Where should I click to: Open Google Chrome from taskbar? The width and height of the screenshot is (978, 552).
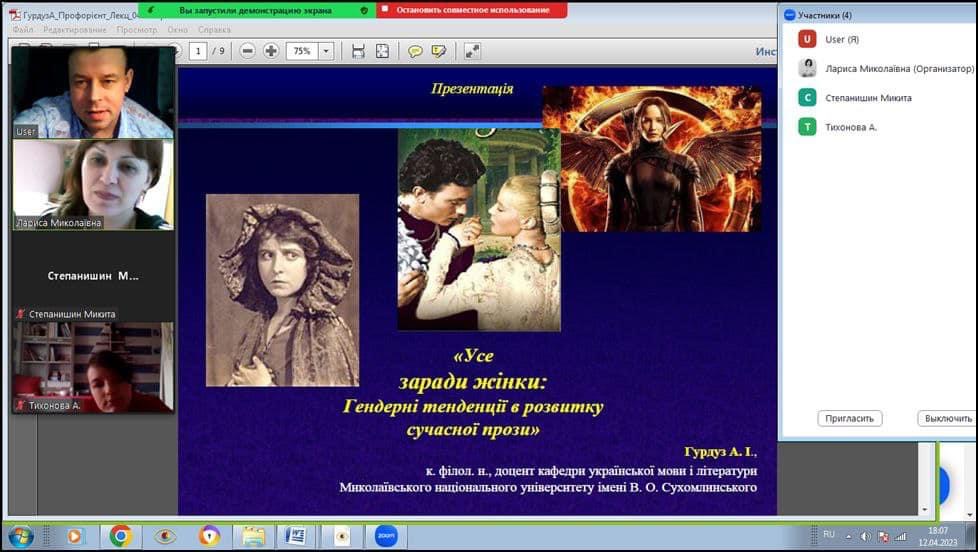pyautogui.click(x=120, y=536)
